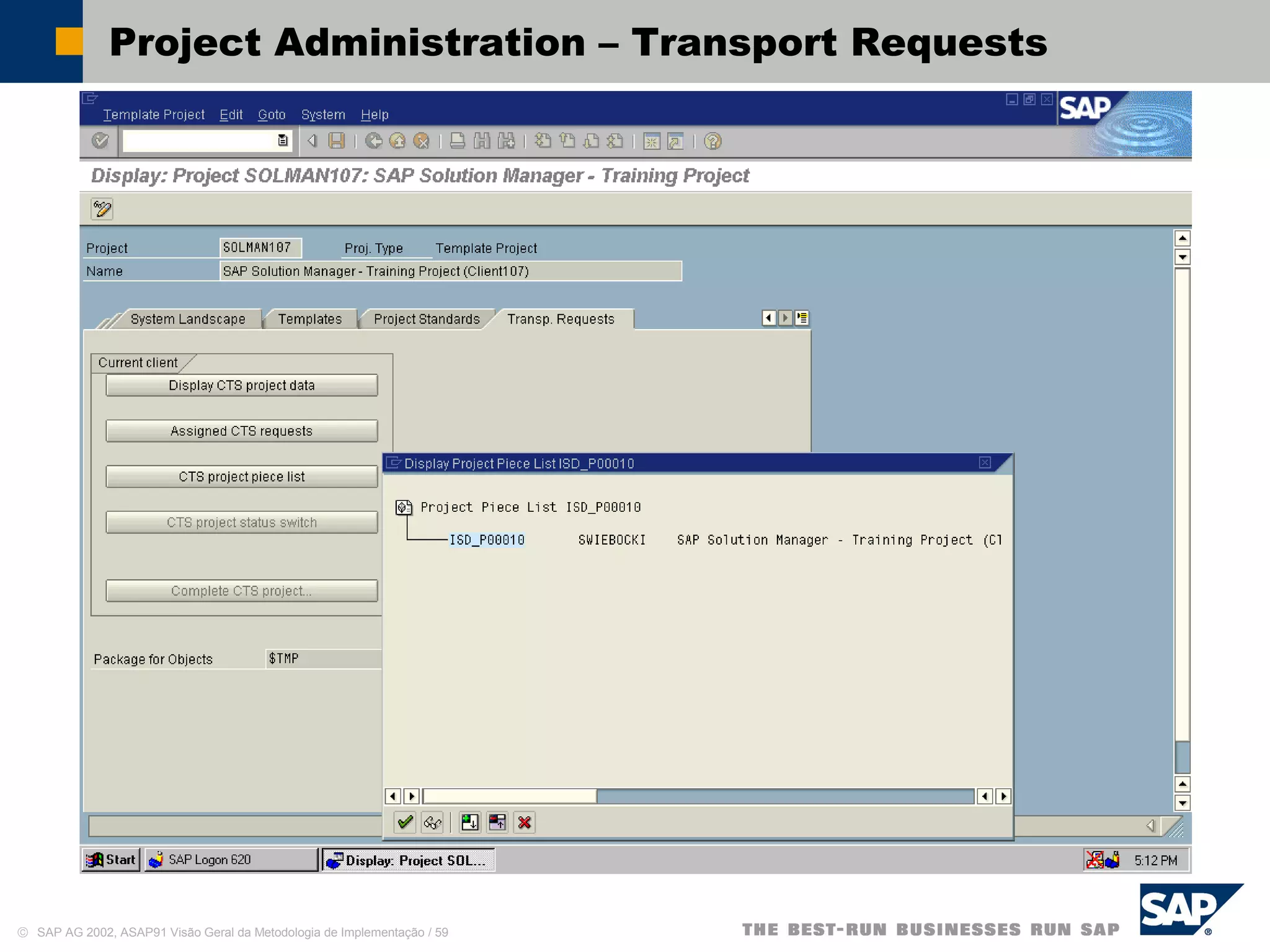This screenshot has width=1270, height=952.
Task: Click Display CTS project data button
Action: [x=242, y=385]
